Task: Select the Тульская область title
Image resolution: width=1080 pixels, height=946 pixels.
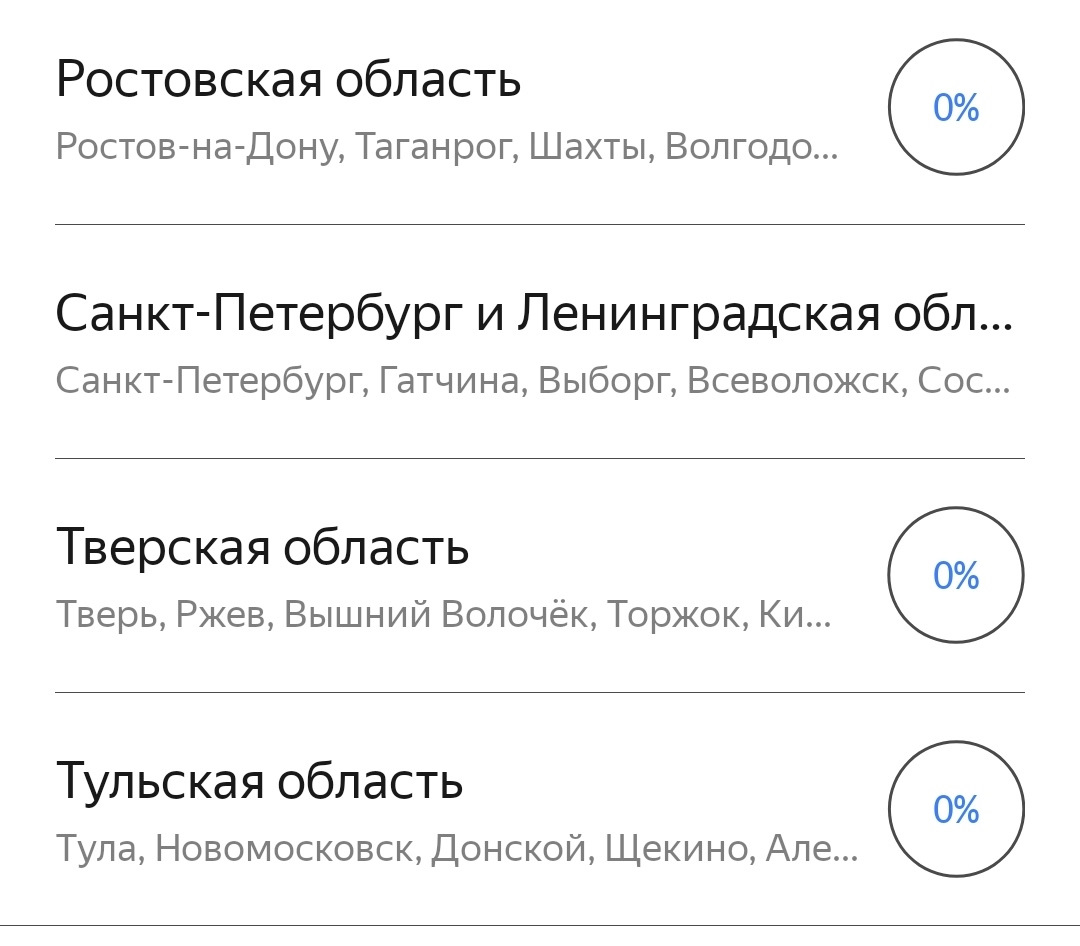Action: (259, 781)
